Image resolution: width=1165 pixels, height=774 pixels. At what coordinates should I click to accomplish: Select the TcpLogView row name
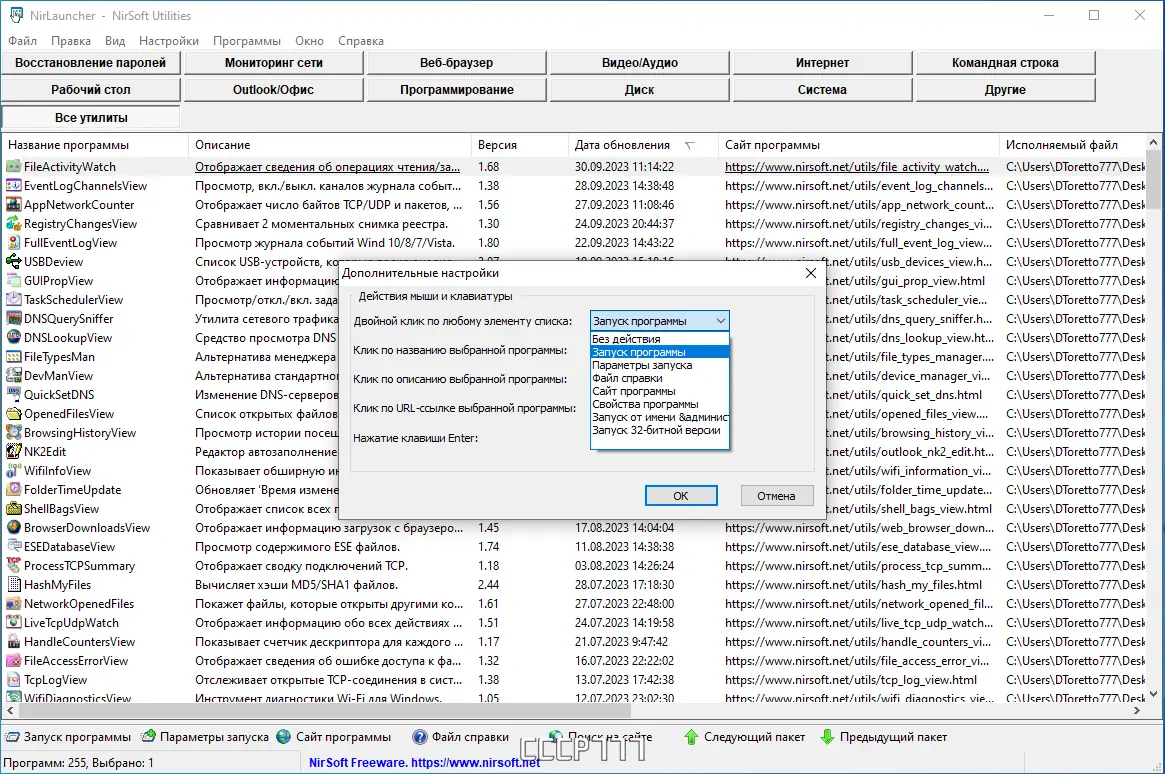(x=55, y=680)
